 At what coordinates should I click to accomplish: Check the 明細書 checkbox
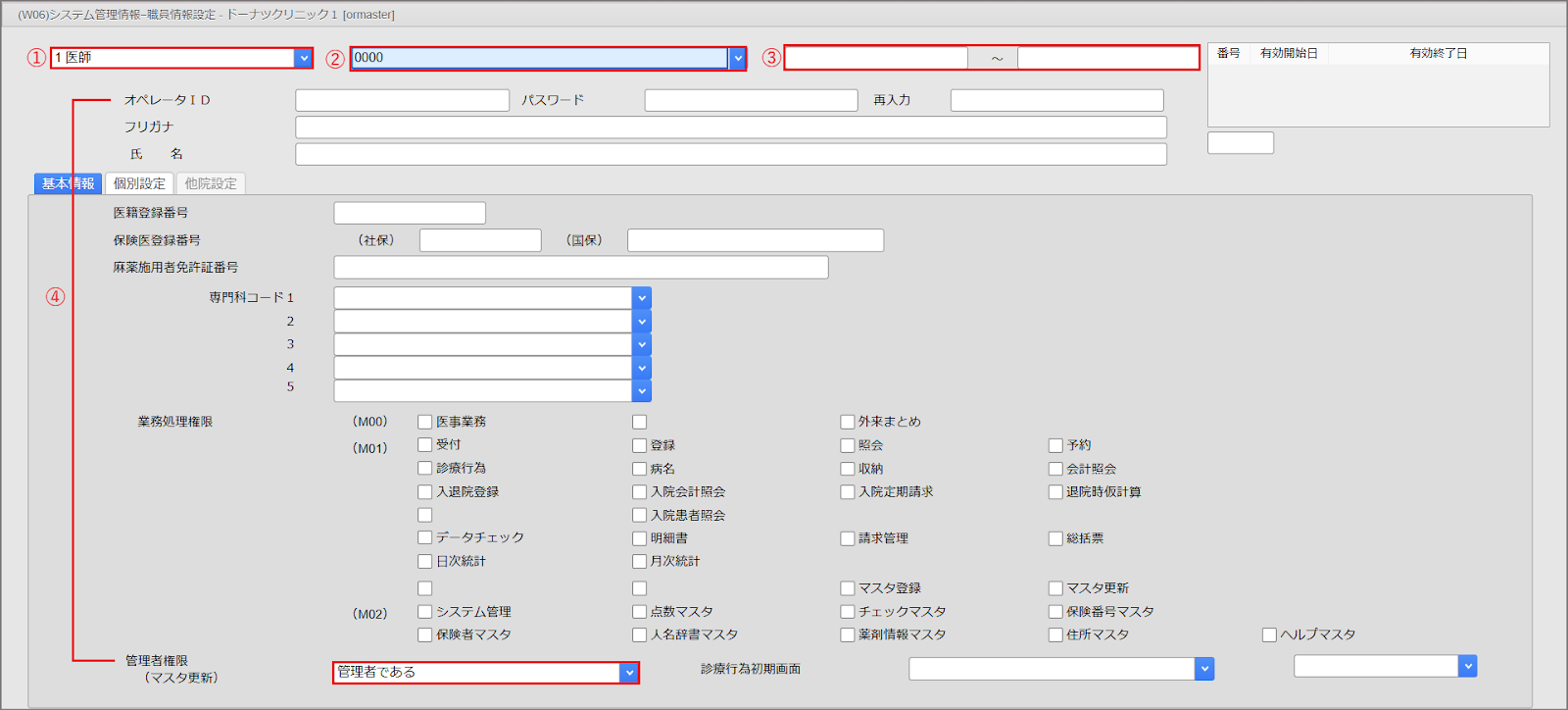[x=640, y=538]
